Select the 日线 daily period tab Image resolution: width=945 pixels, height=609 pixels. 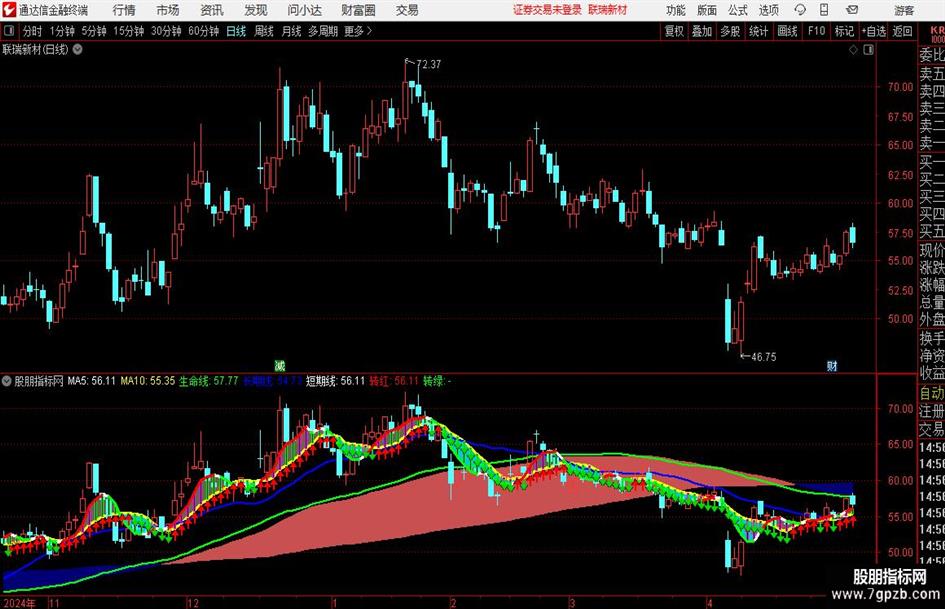tap(236, 31)
